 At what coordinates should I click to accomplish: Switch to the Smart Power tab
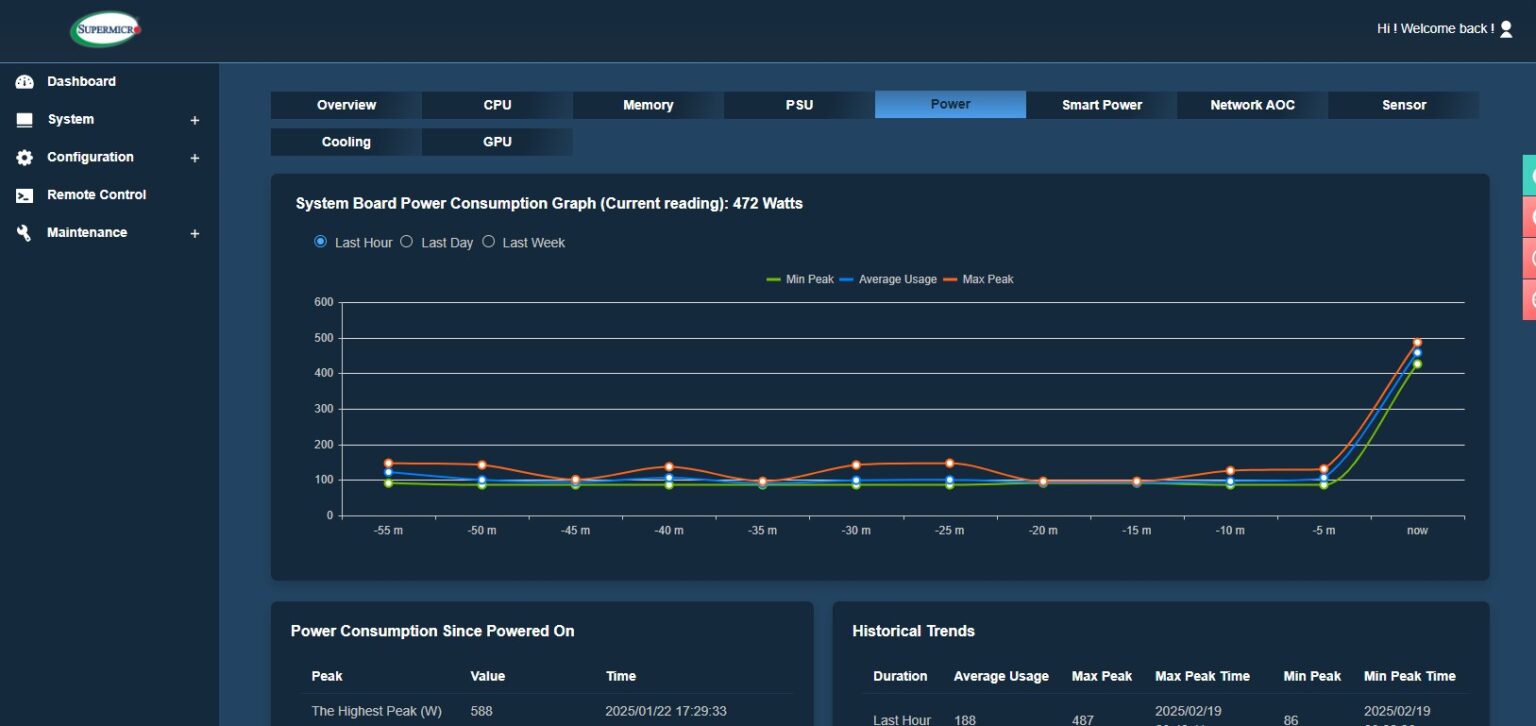pyautogui.click(x=1101, y=105)
